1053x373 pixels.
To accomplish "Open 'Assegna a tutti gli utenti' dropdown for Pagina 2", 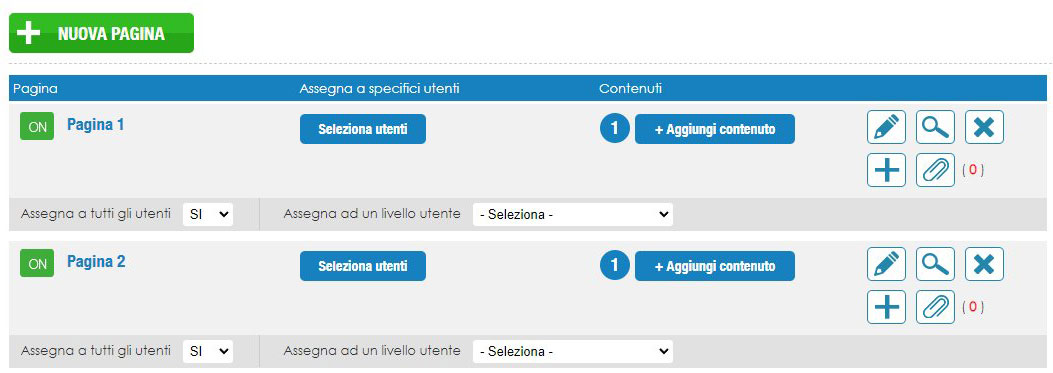I will coord(208,351).
